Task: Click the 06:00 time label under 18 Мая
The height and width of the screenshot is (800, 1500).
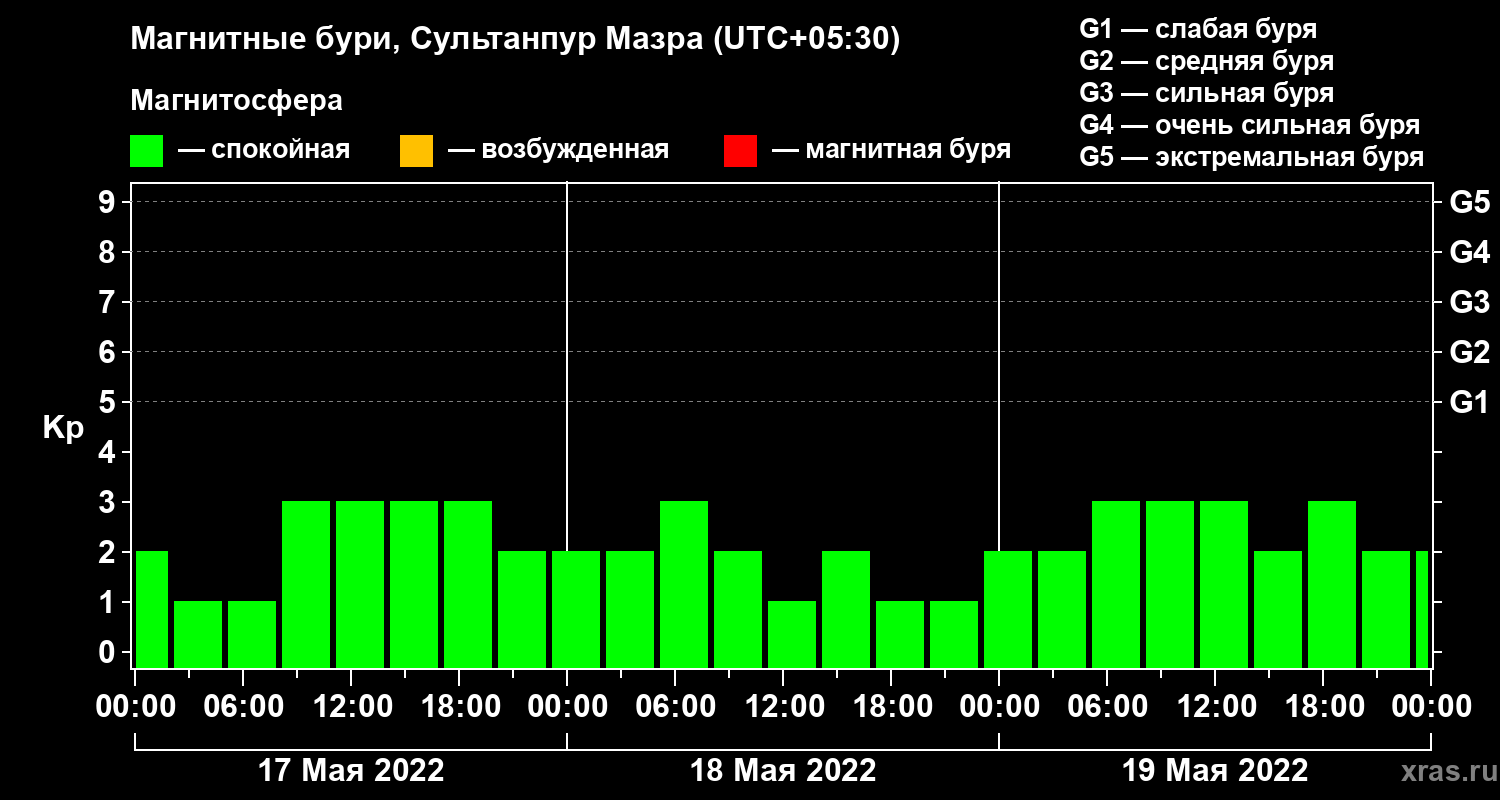Action: (x=675, y=707)
